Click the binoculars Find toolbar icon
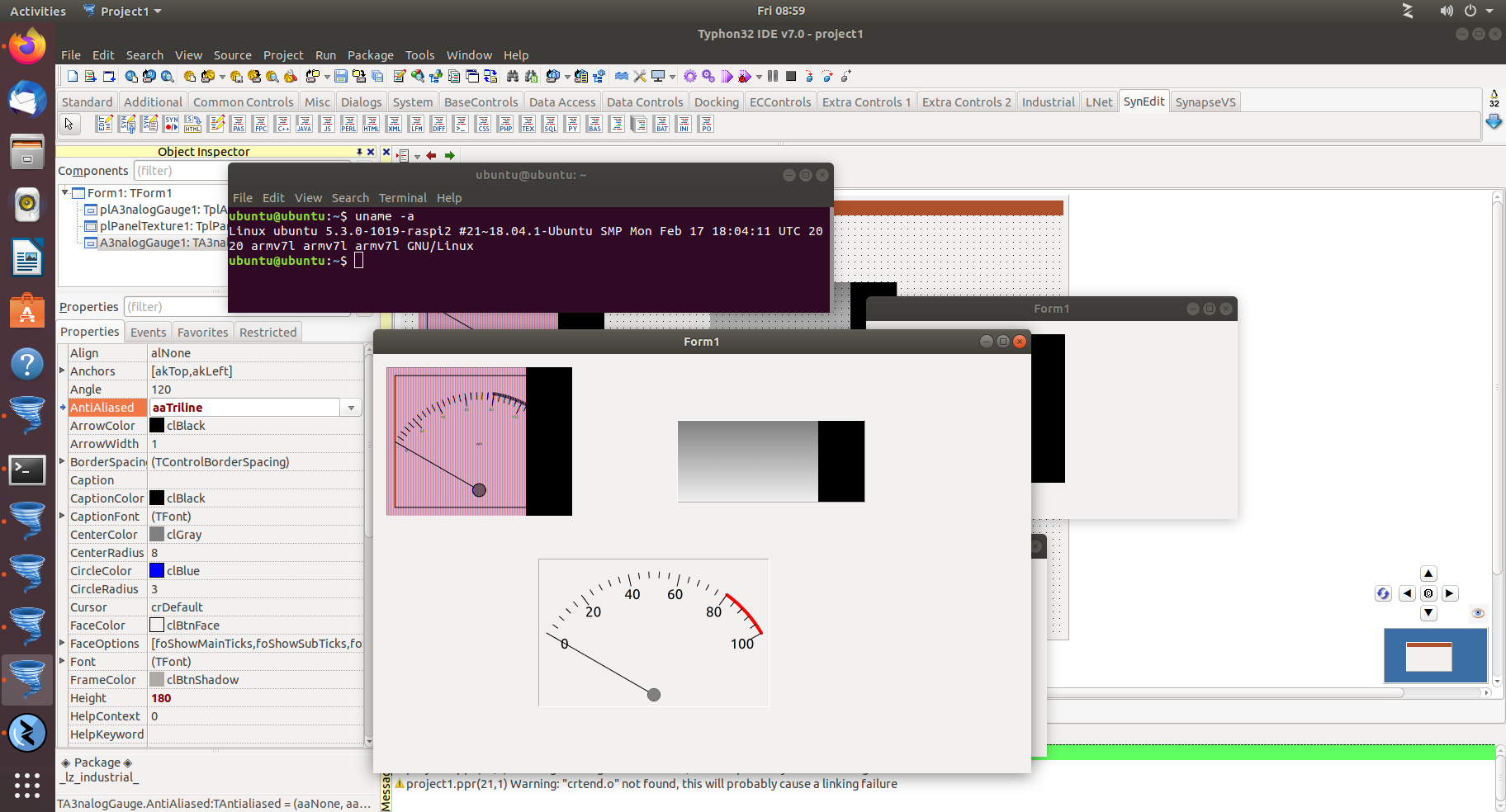Image resolution: width=1506 pixels, height=812 pixels. coord(512,77)
